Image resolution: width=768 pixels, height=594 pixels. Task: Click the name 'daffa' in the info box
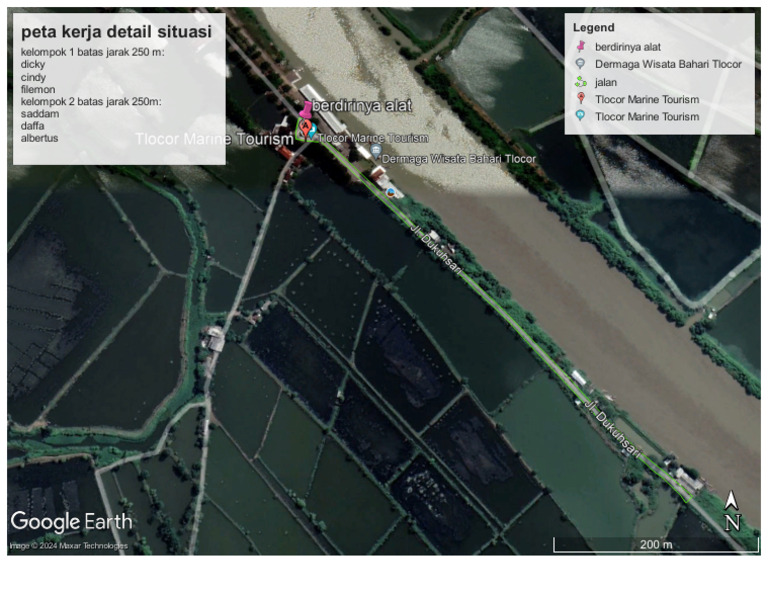point(32,126)
